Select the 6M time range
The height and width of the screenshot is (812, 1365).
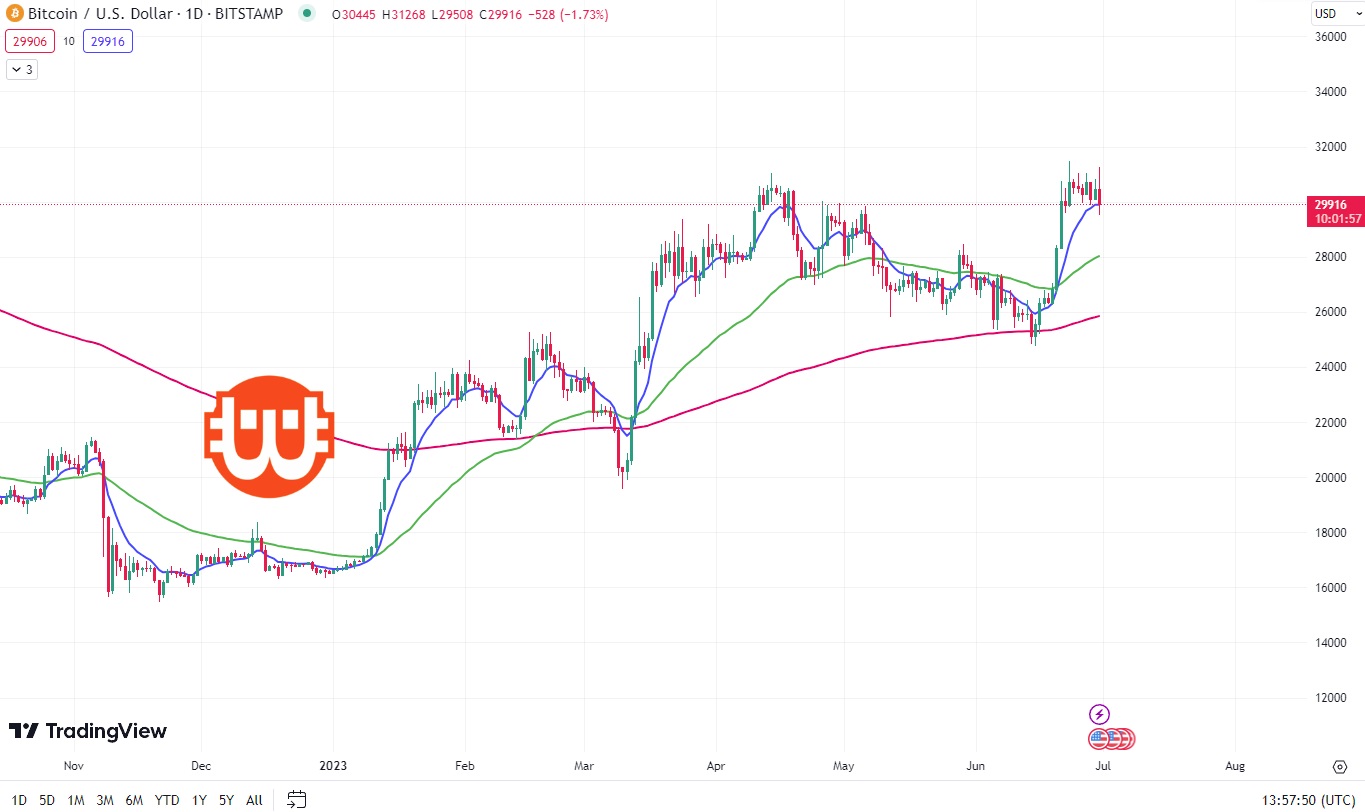pos(134,800)
